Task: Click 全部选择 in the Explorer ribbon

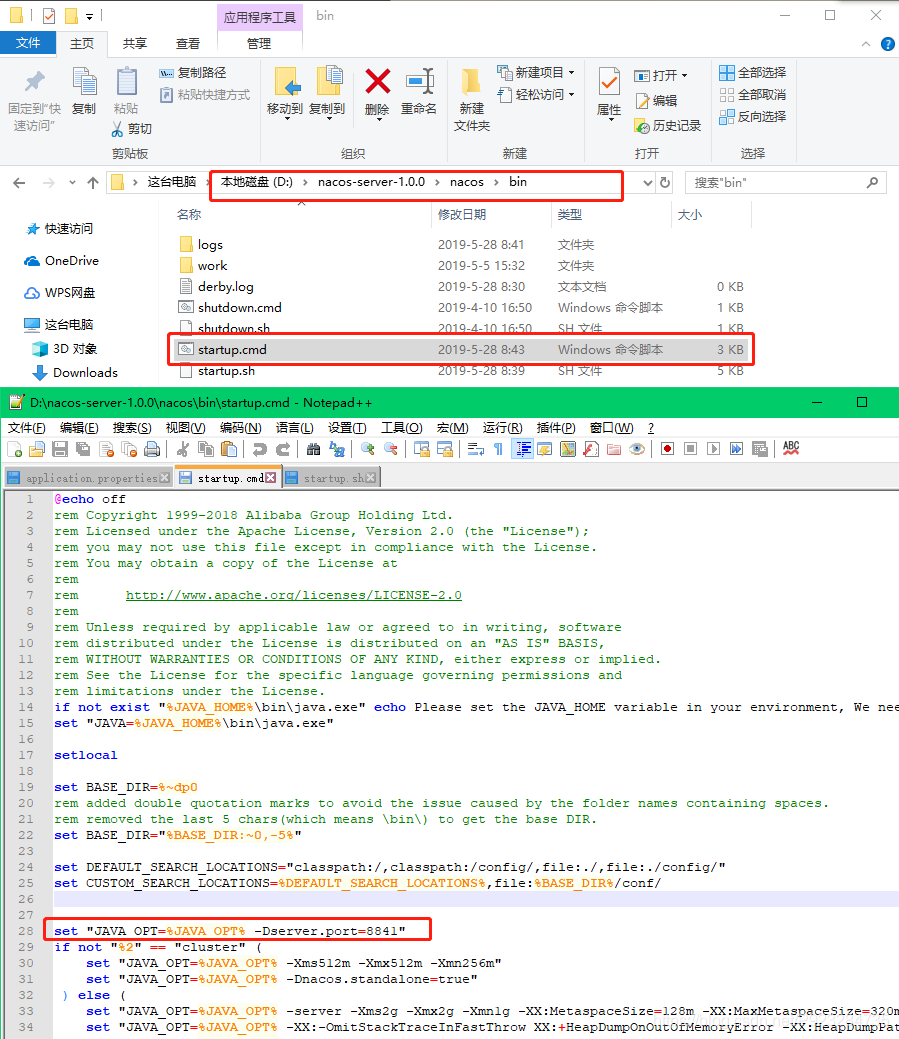Action: [x=753, y=72]
